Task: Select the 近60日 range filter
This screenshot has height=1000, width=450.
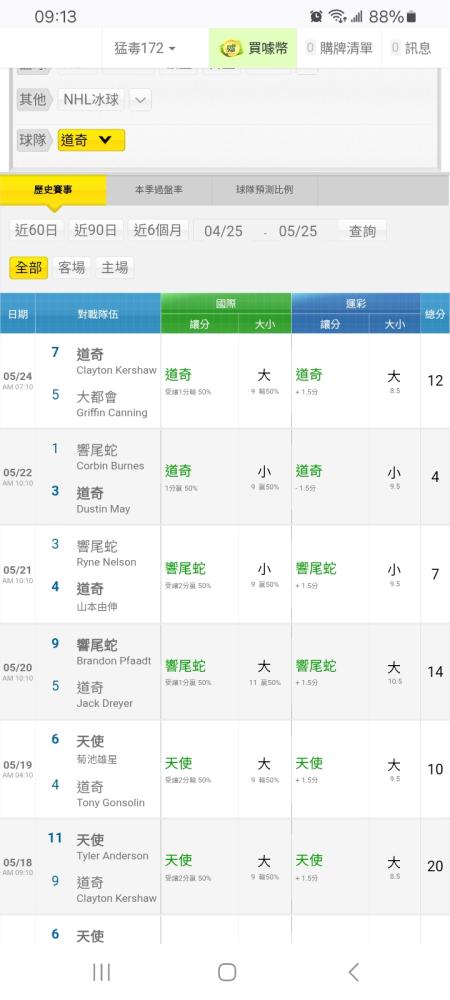Action: click(x=36, y=230)
